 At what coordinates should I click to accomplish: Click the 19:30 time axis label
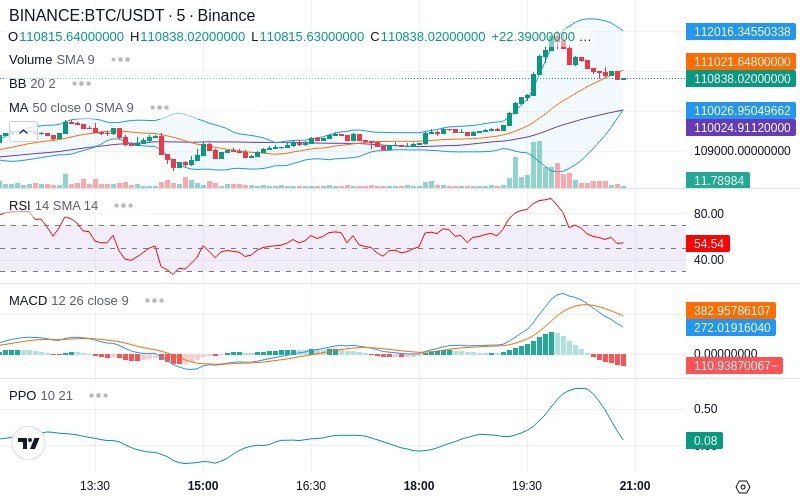click(527, 486)
